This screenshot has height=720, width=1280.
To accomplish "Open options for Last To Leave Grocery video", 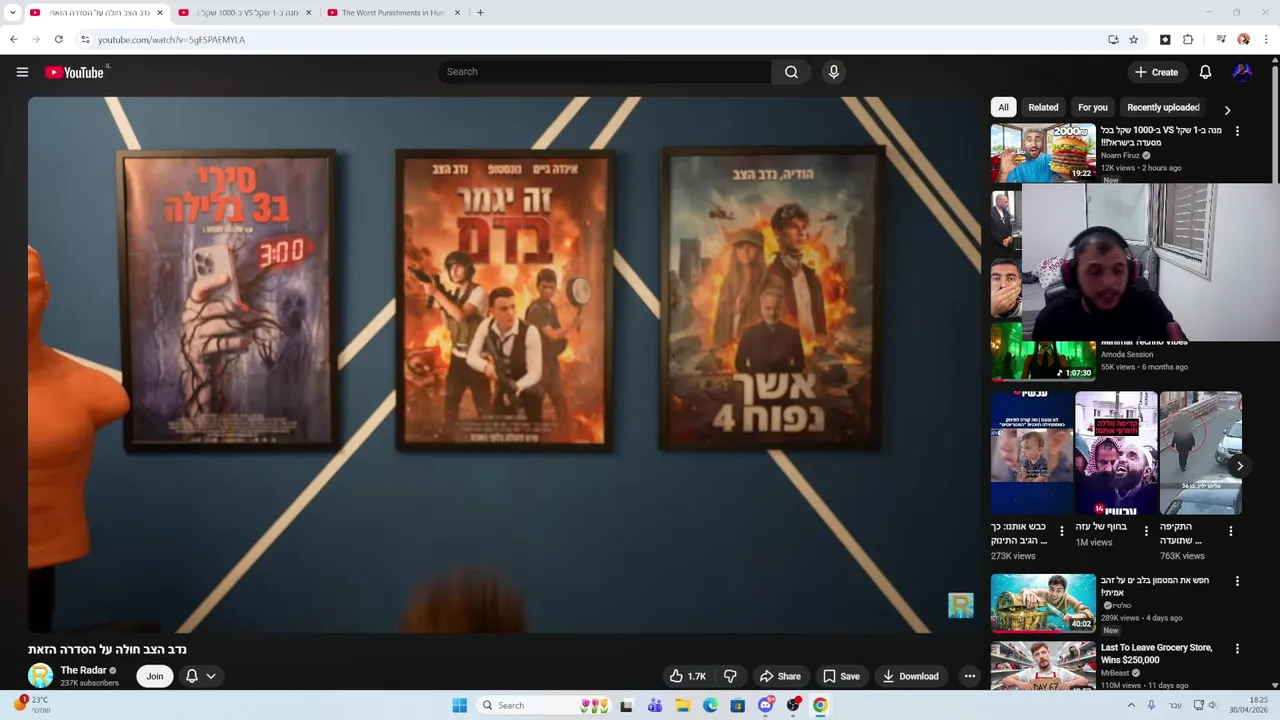I will pyautogui.click(x=1237, y=648).
